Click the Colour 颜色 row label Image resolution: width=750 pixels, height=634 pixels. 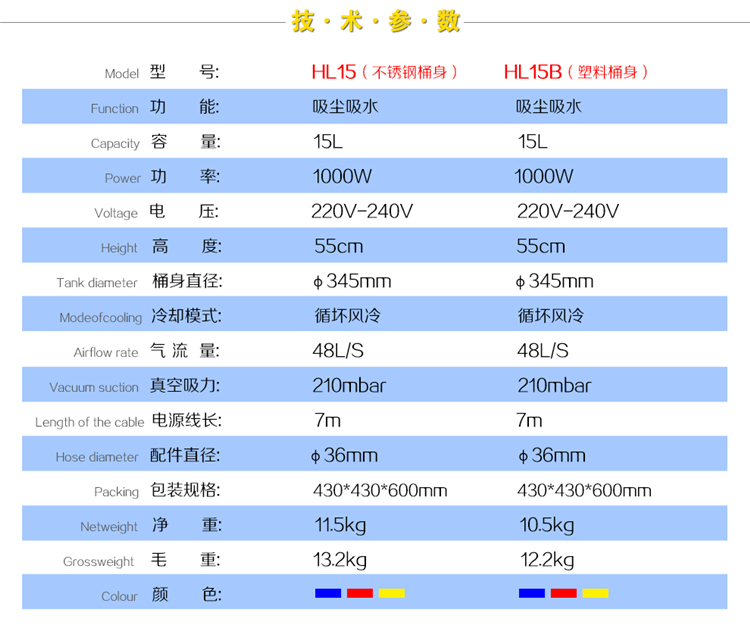pyautogui.click(x=161, y=595)
